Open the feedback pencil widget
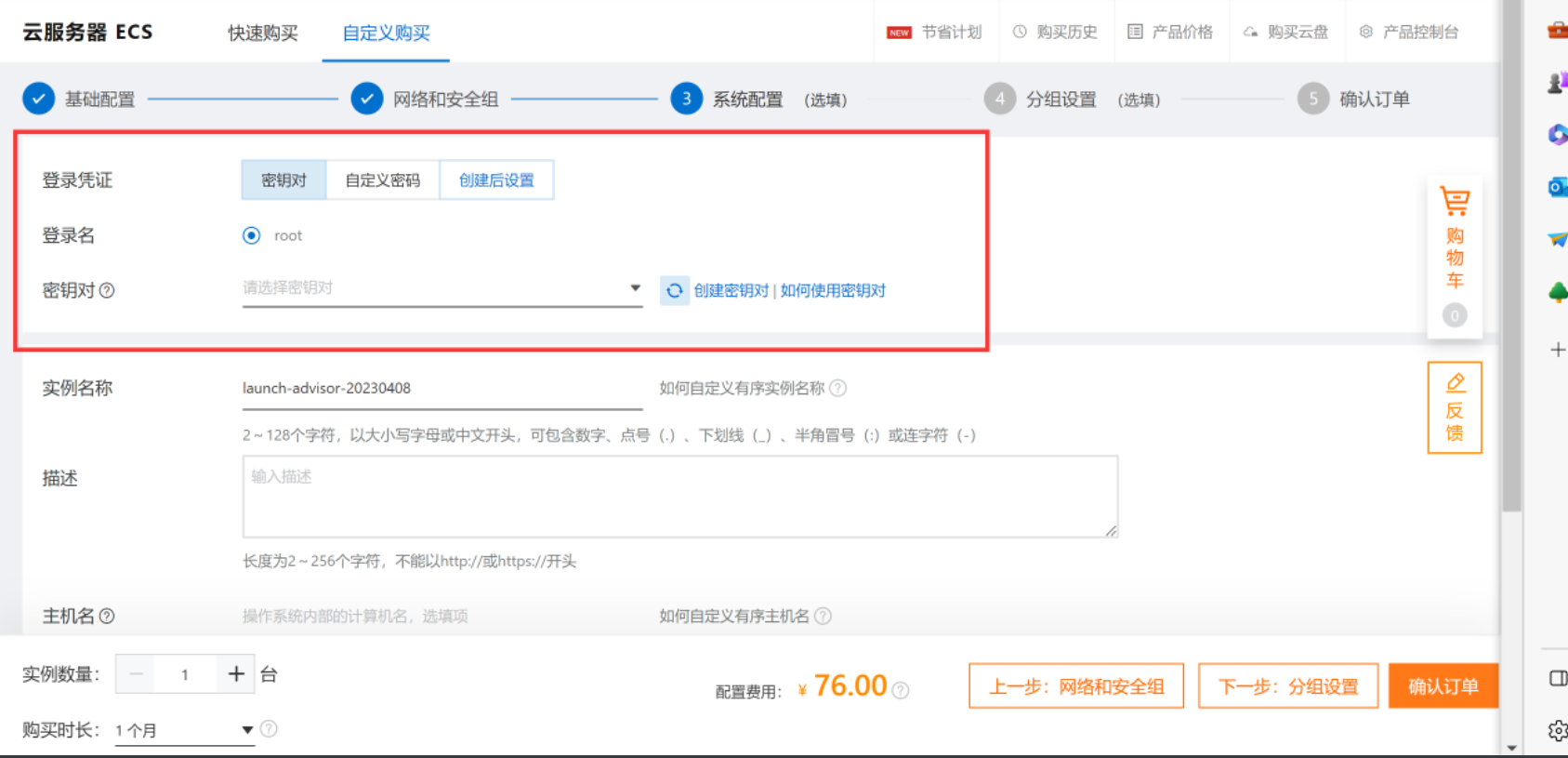Viewport: 1568px width, 758px height. 1455,407
